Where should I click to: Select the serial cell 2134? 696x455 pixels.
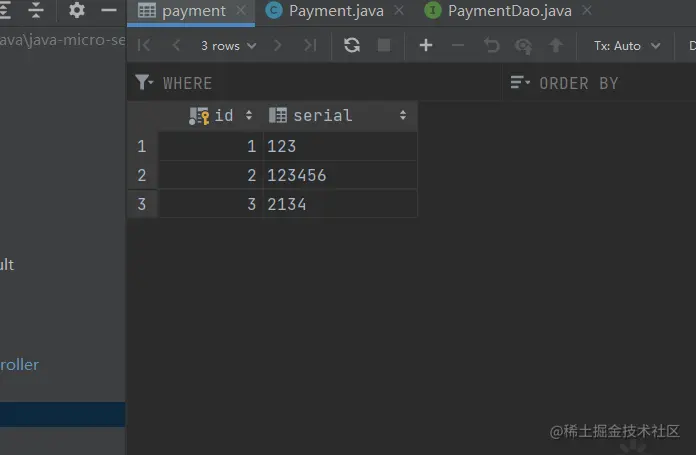pyautogui.click(x=340, y=204)
